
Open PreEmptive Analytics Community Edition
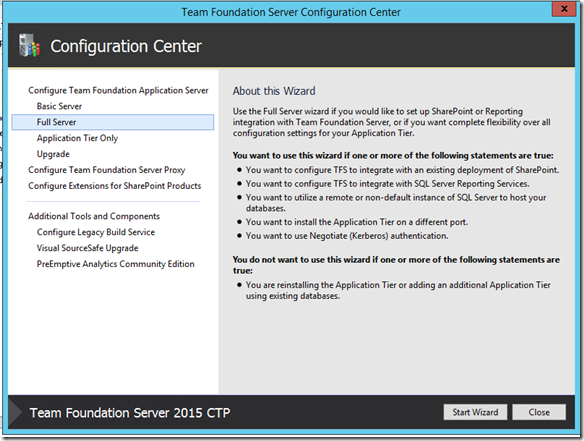tap(115, 264)
